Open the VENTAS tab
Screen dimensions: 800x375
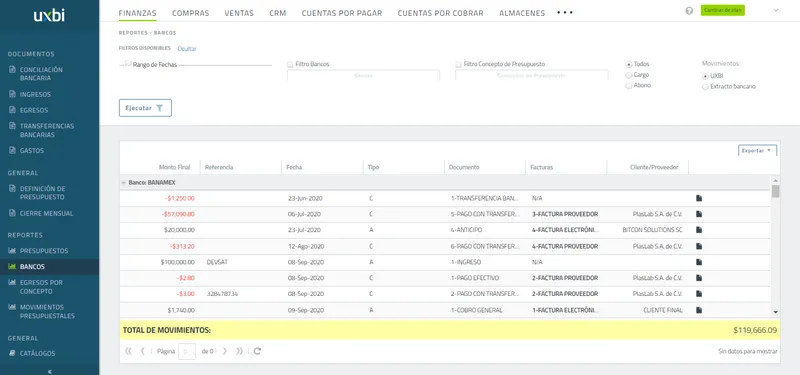pos(239,13)
